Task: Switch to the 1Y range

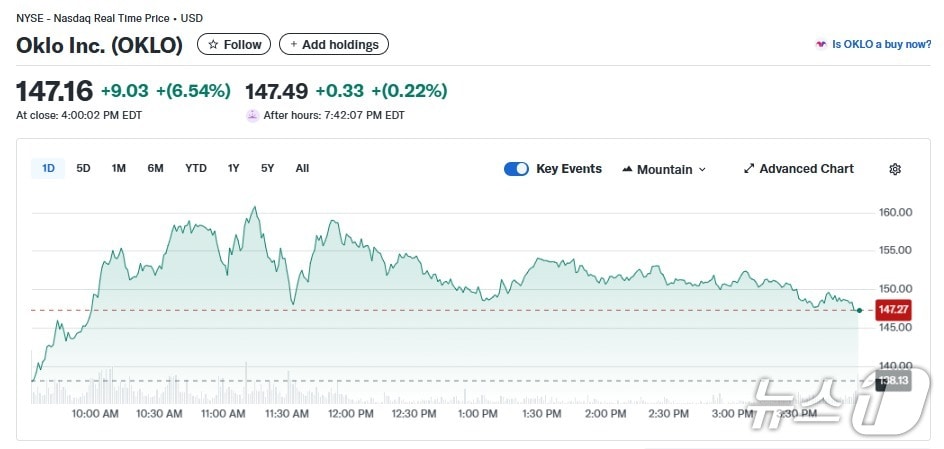Action: point(233,168)
